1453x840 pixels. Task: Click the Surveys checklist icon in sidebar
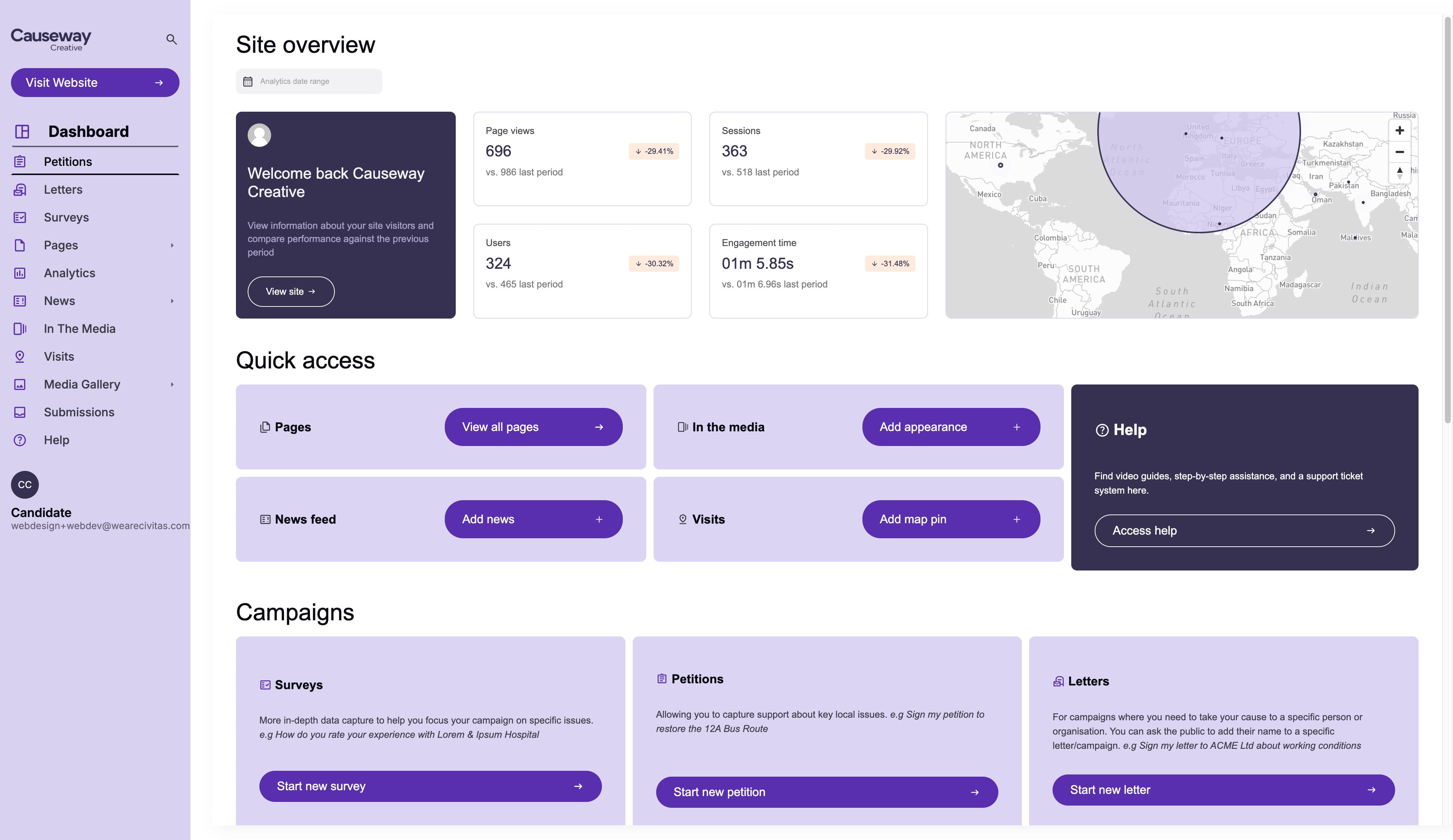click(20, 217)
